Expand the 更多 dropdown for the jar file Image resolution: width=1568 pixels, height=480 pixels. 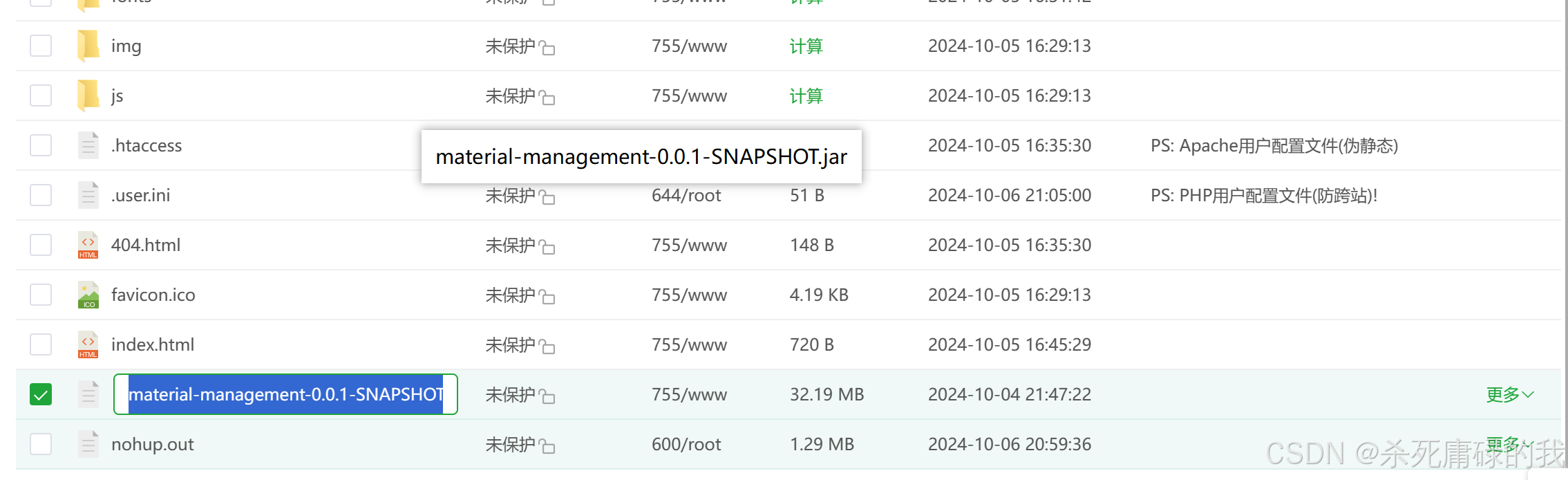click(1509, 394)
